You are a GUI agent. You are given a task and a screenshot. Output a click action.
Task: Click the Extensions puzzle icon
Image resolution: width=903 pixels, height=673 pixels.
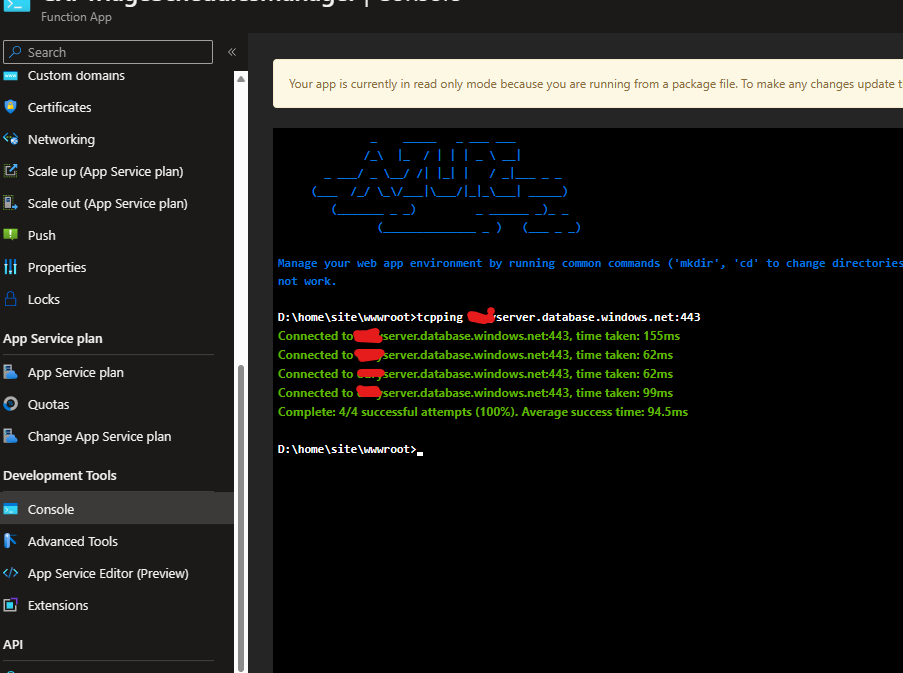click(12, 605)
